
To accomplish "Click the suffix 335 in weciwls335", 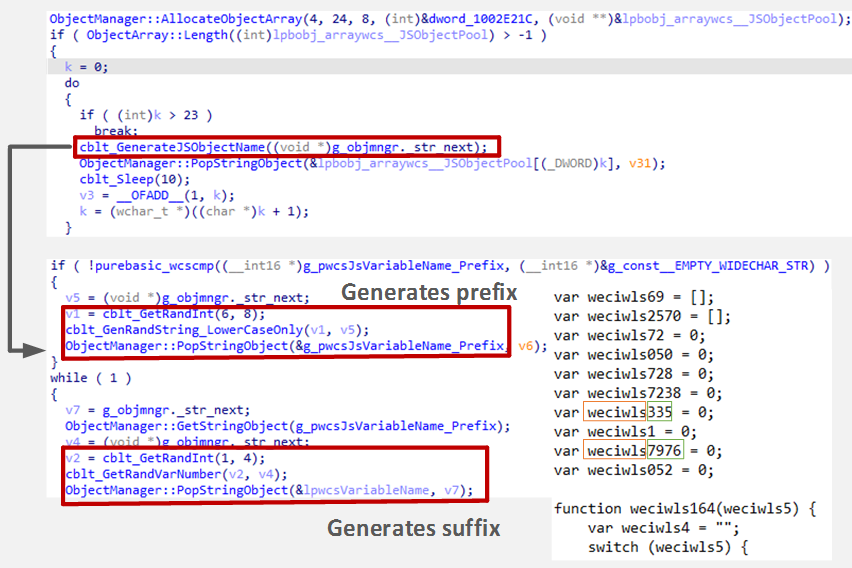I will (660, 412).
